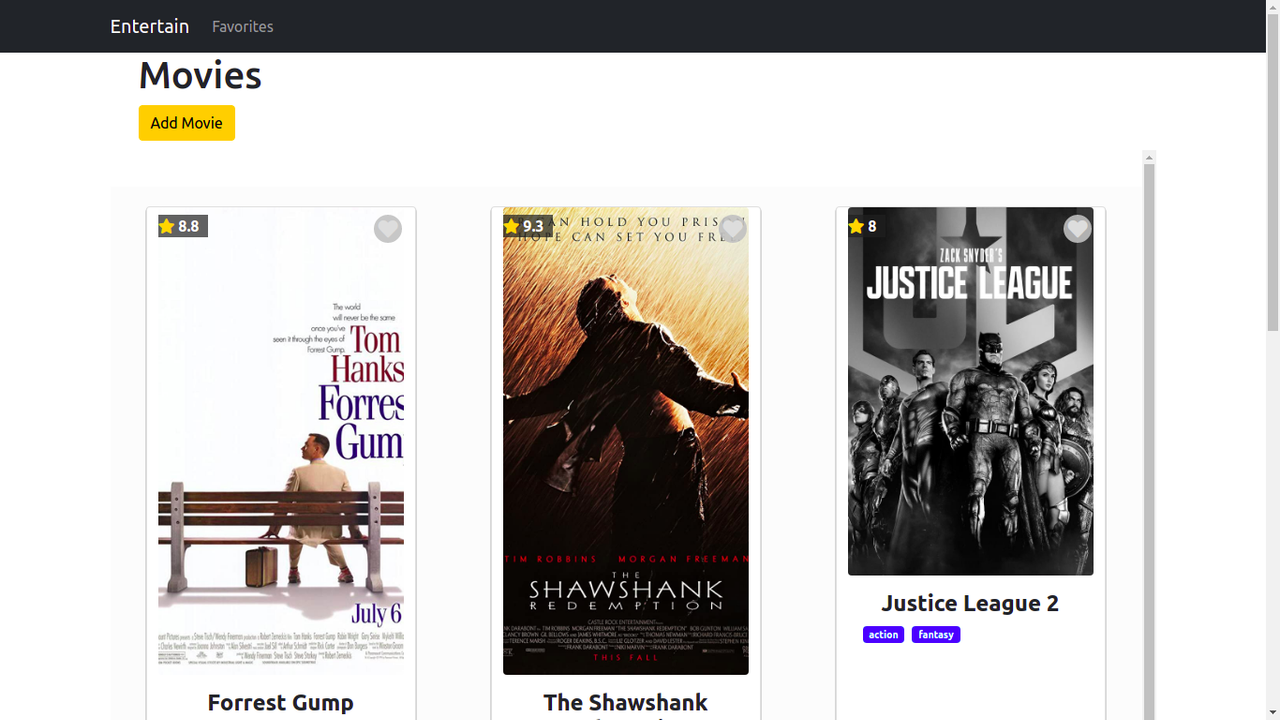
Task: Open the Justice League poster image
Action: coord(970,391)
